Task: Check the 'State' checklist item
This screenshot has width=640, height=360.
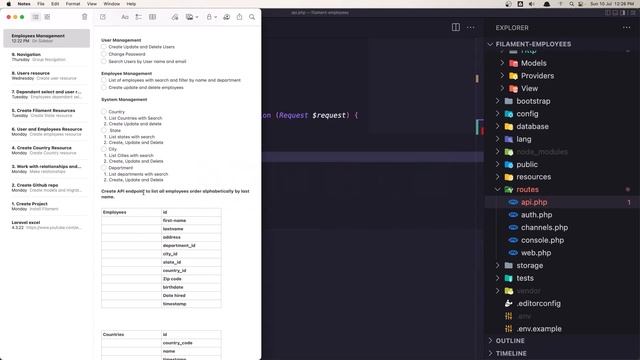Action: [x=104, y=130]
